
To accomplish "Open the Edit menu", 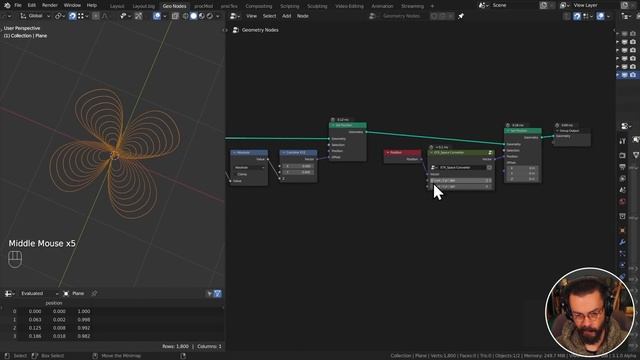I will pos(32,5).
